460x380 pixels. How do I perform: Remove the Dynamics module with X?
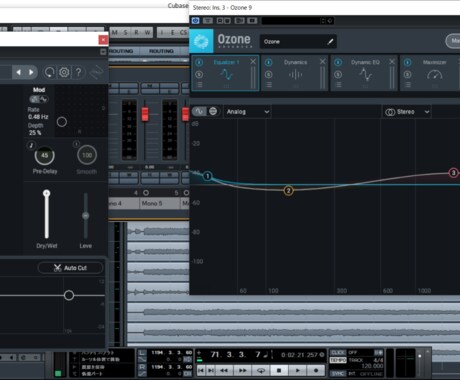[322, 62]
